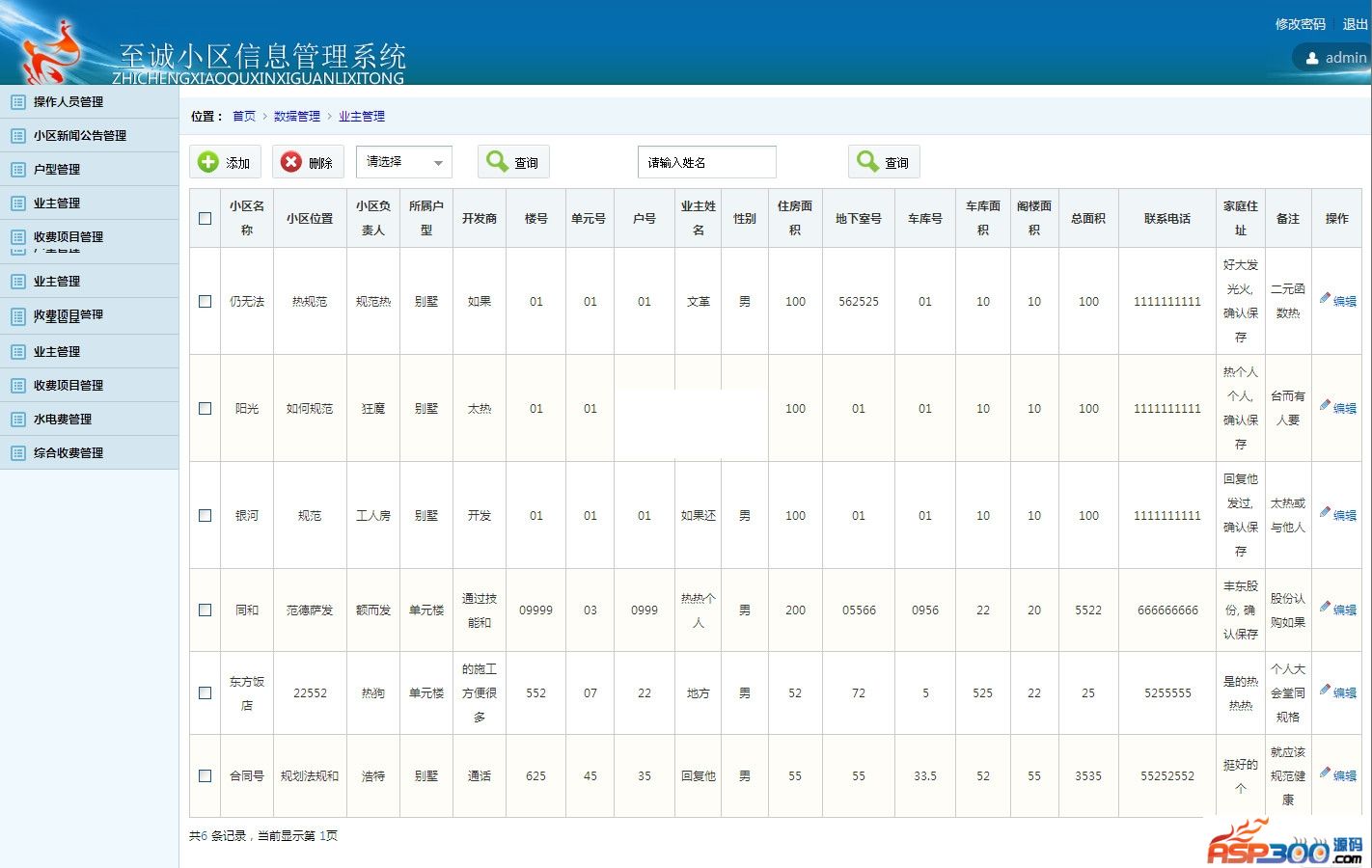
Task: Check the checkbox for the 阳光 row
Action: [205, 408]
